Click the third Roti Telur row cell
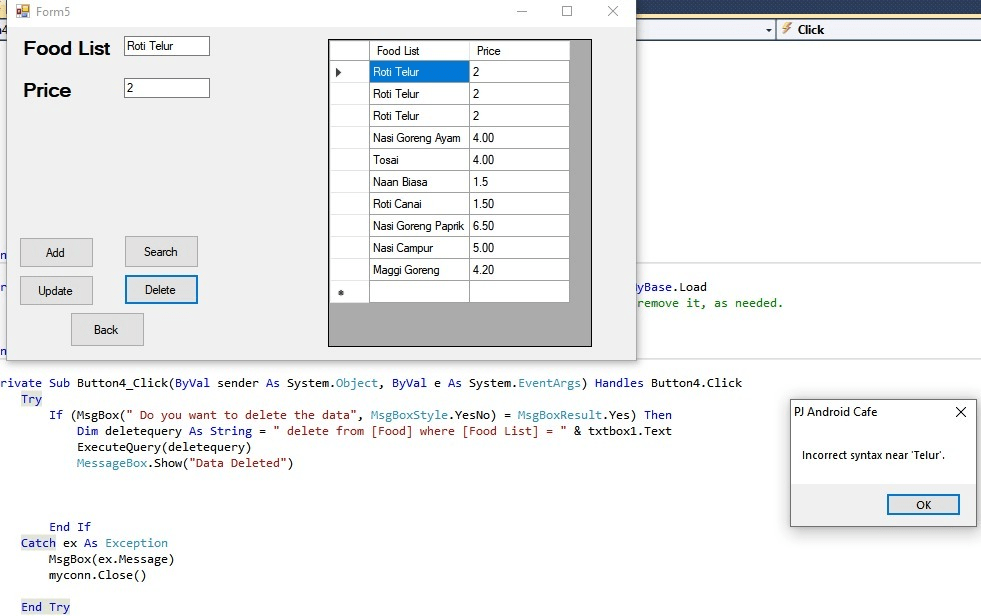981x616 pixels. click(x=419, y=116)
